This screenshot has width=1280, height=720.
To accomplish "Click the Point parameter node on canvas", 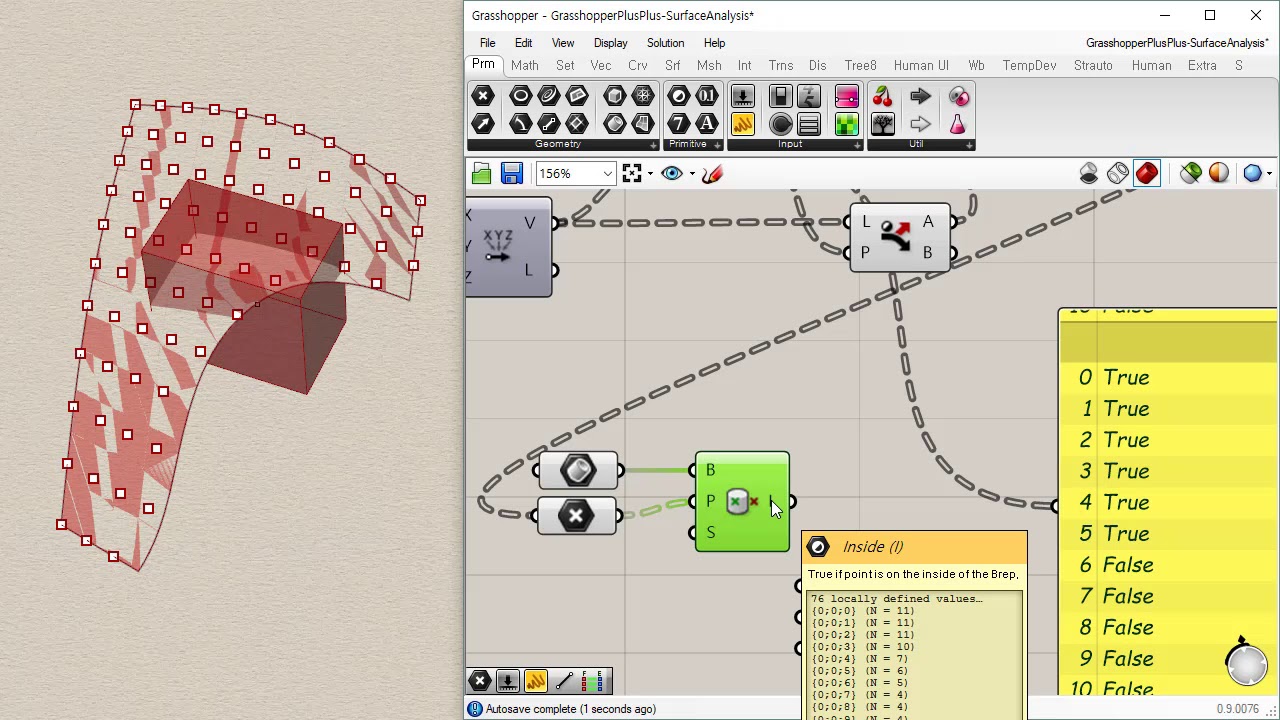I will click(x=577, y=516).
